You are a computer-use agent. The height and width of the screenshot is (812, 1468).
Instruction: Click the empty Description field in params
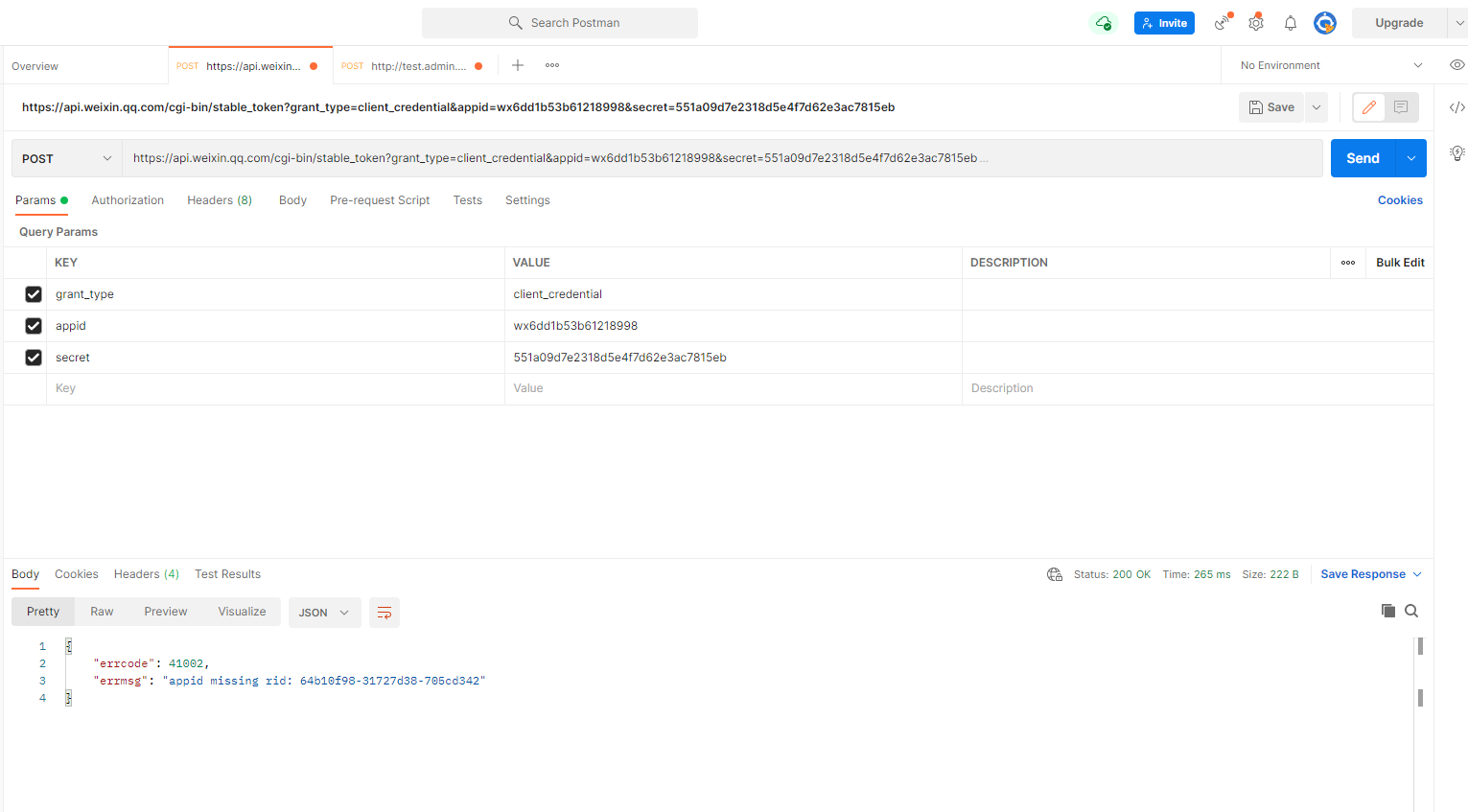(1198, 388)
